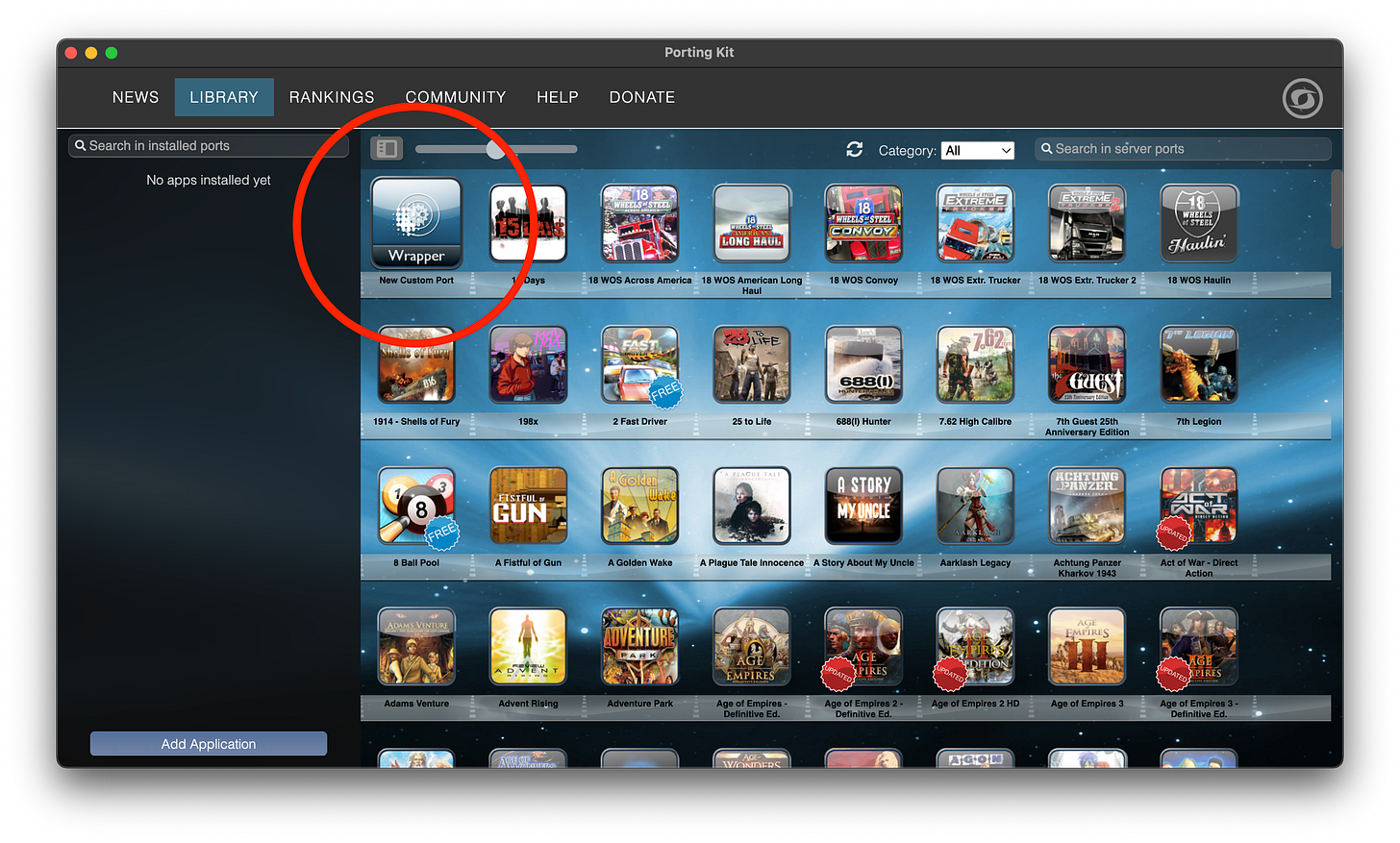
Task: Click the Porting Kit window title
Action: (x=699, y=53)
